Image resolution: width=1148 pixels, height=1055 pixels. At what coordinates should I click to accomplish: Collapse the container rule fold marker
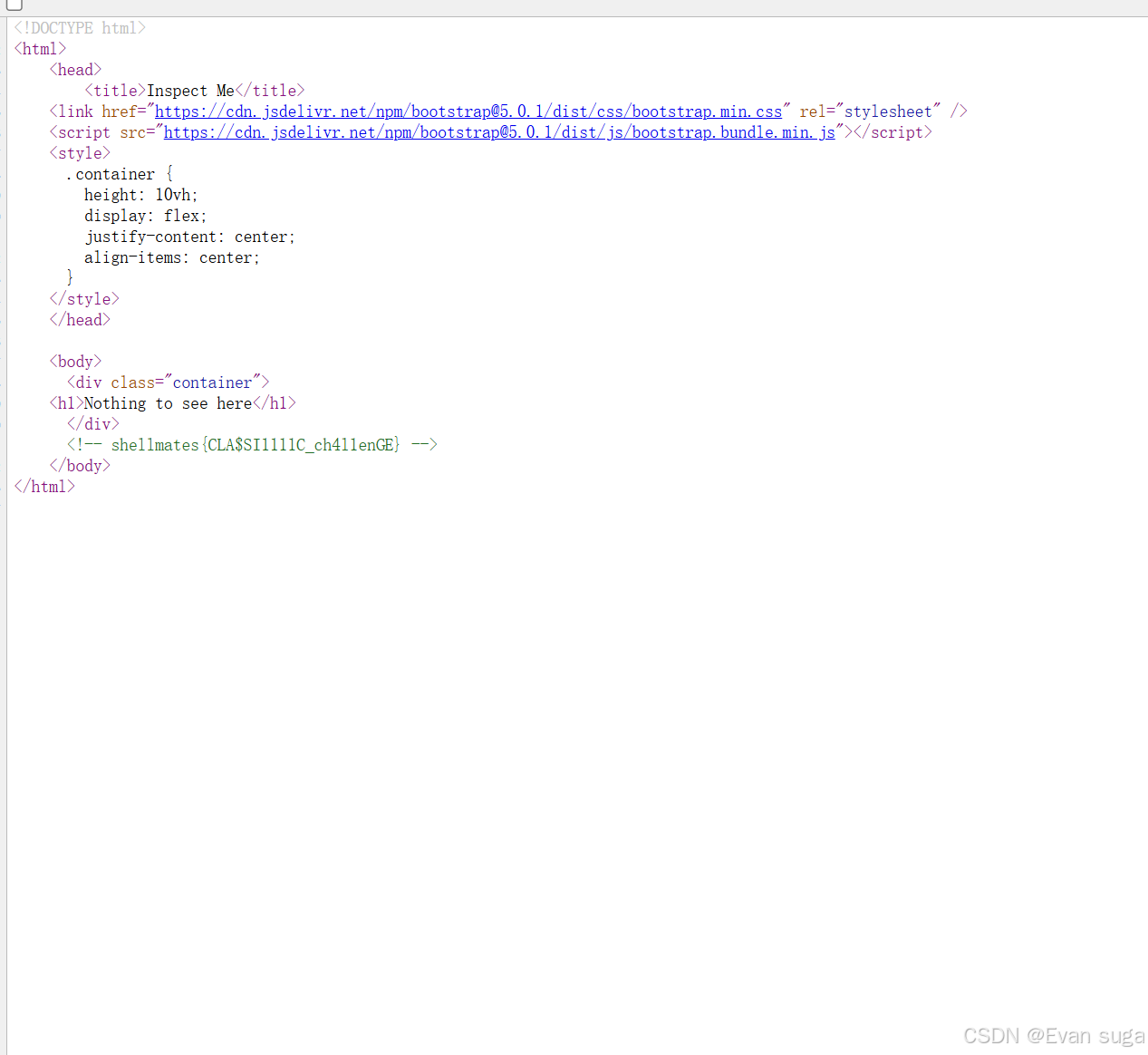[x=4, y=173]
